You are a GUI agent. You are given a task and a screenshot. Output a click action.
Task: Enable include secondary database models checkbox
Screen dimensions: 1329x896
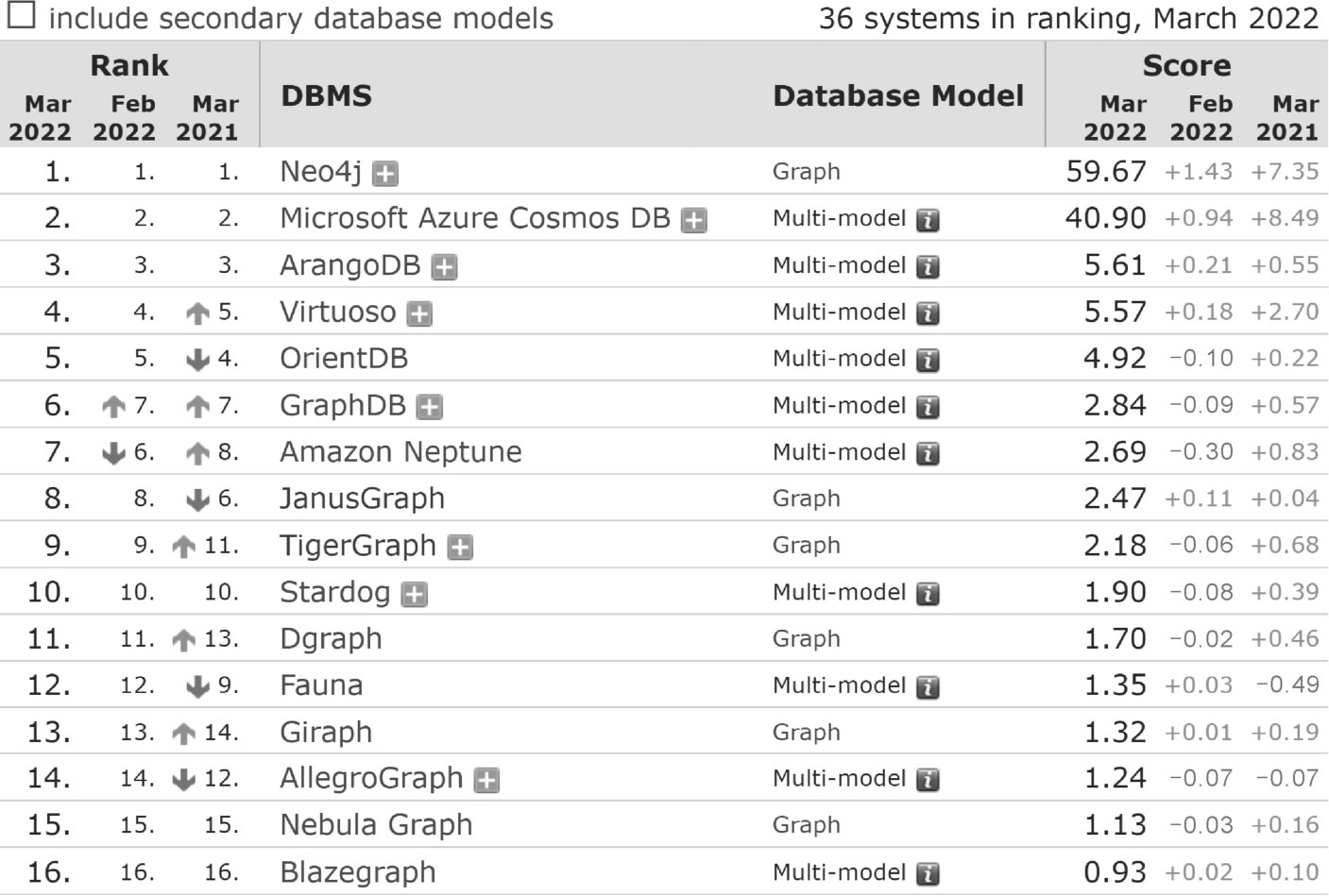click(22, 15)
